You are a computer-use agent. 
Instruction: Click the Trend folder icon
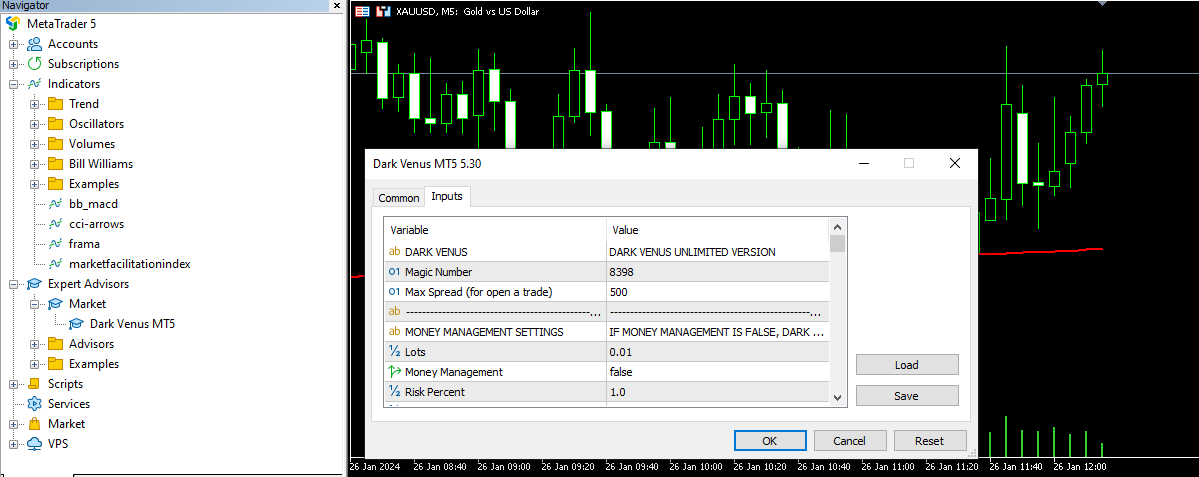[x=55, y=104]
